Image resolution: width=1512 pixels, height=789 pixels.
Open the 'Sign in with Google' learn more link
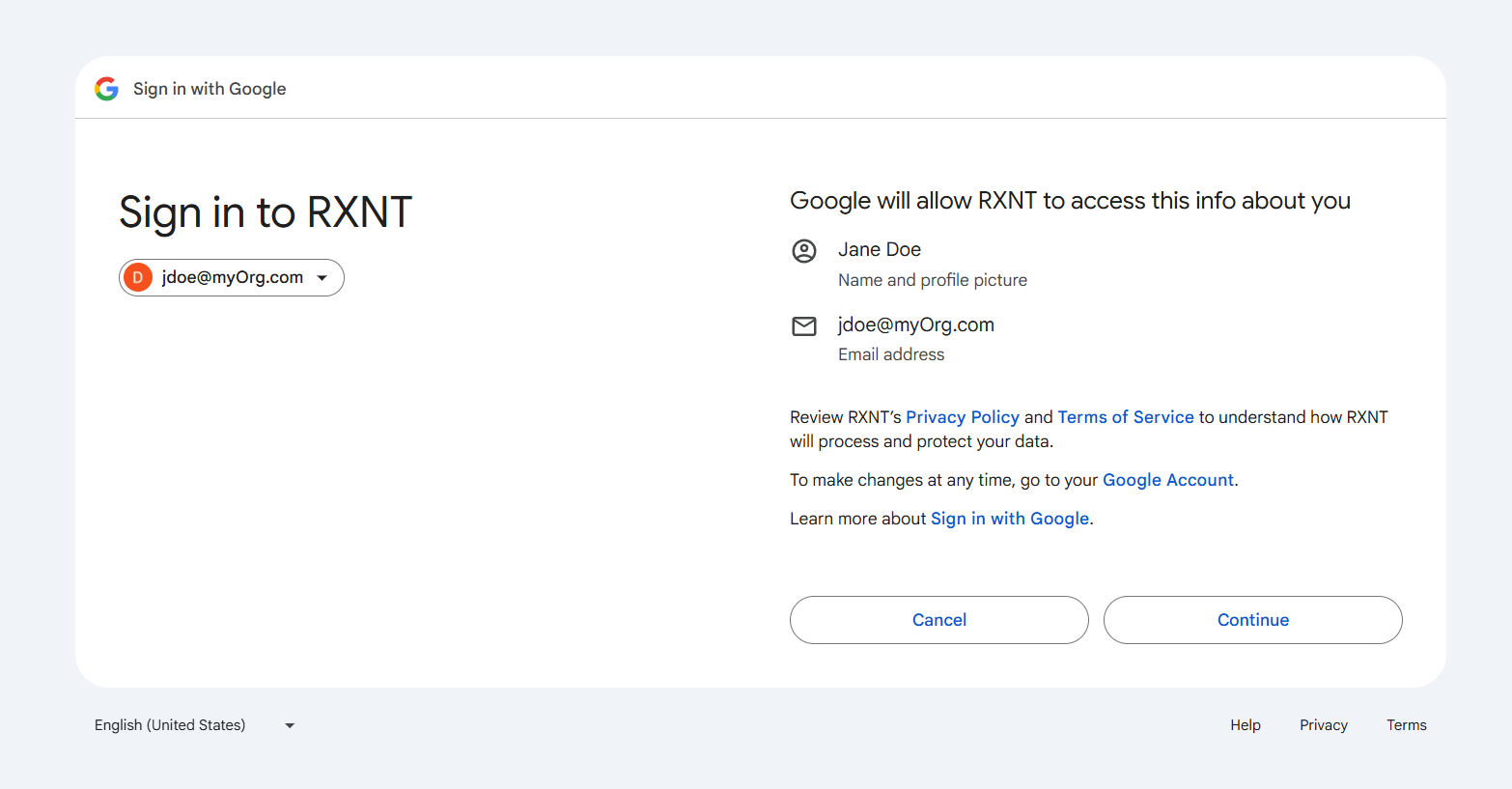click(x=1009, y=519)
